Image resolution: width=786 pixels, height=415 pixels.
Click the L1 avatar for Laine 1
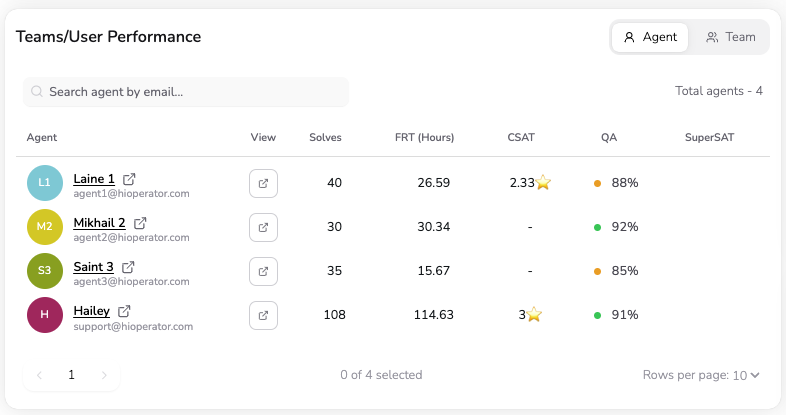(44, 183)
